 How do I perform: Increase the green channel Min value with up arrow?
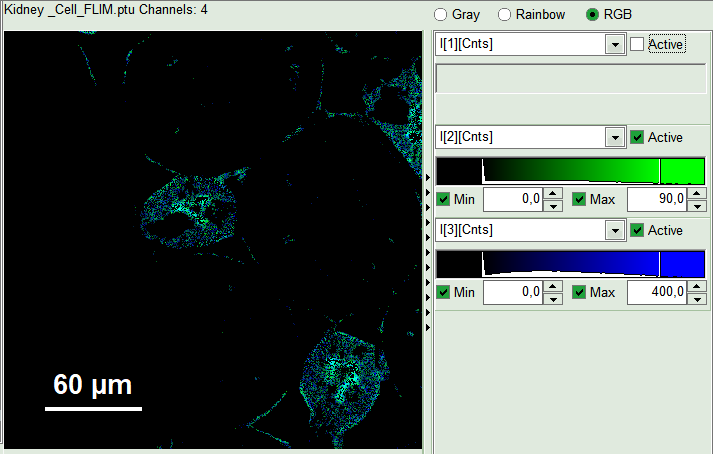tap(552, 194)
